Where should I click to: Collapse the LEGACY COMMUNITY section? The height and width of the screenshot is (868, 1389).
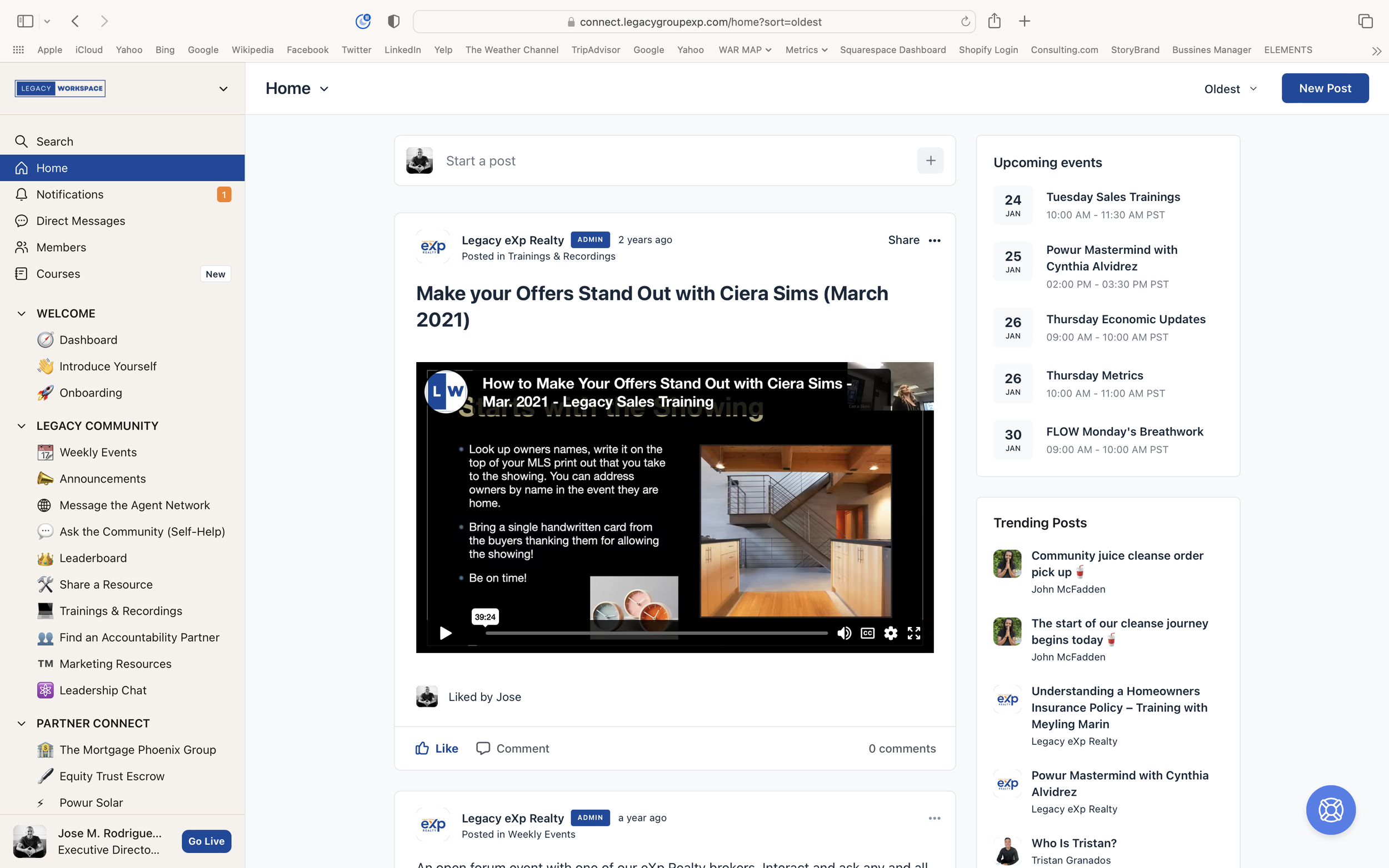click(21, 425)
